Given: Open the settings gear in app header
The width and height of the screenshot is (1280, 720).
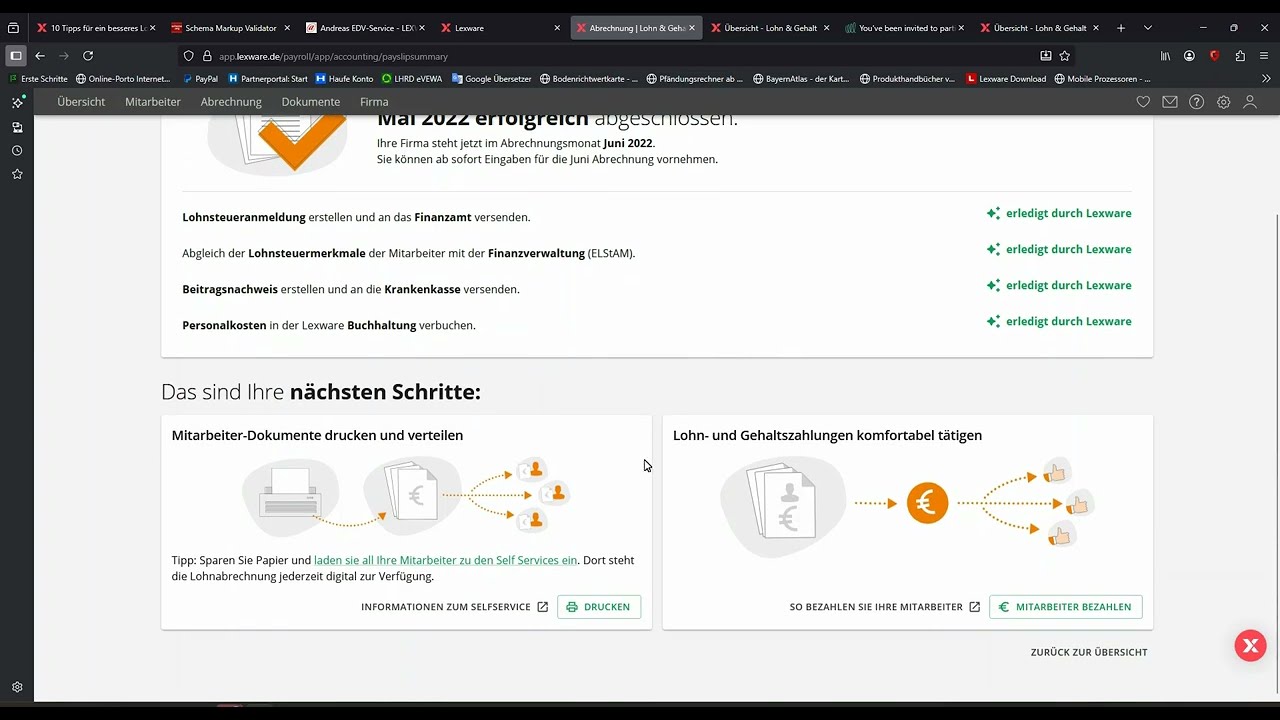Looking at the screenshot, I should pyautogui.click(x=1223, y=102).
